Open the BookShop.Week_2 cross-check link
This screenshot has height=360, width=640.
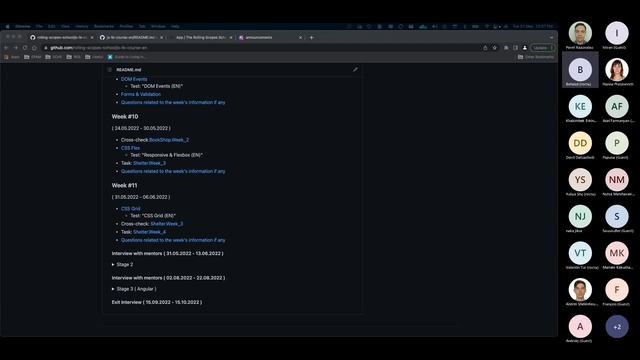[x=169, y=140]
